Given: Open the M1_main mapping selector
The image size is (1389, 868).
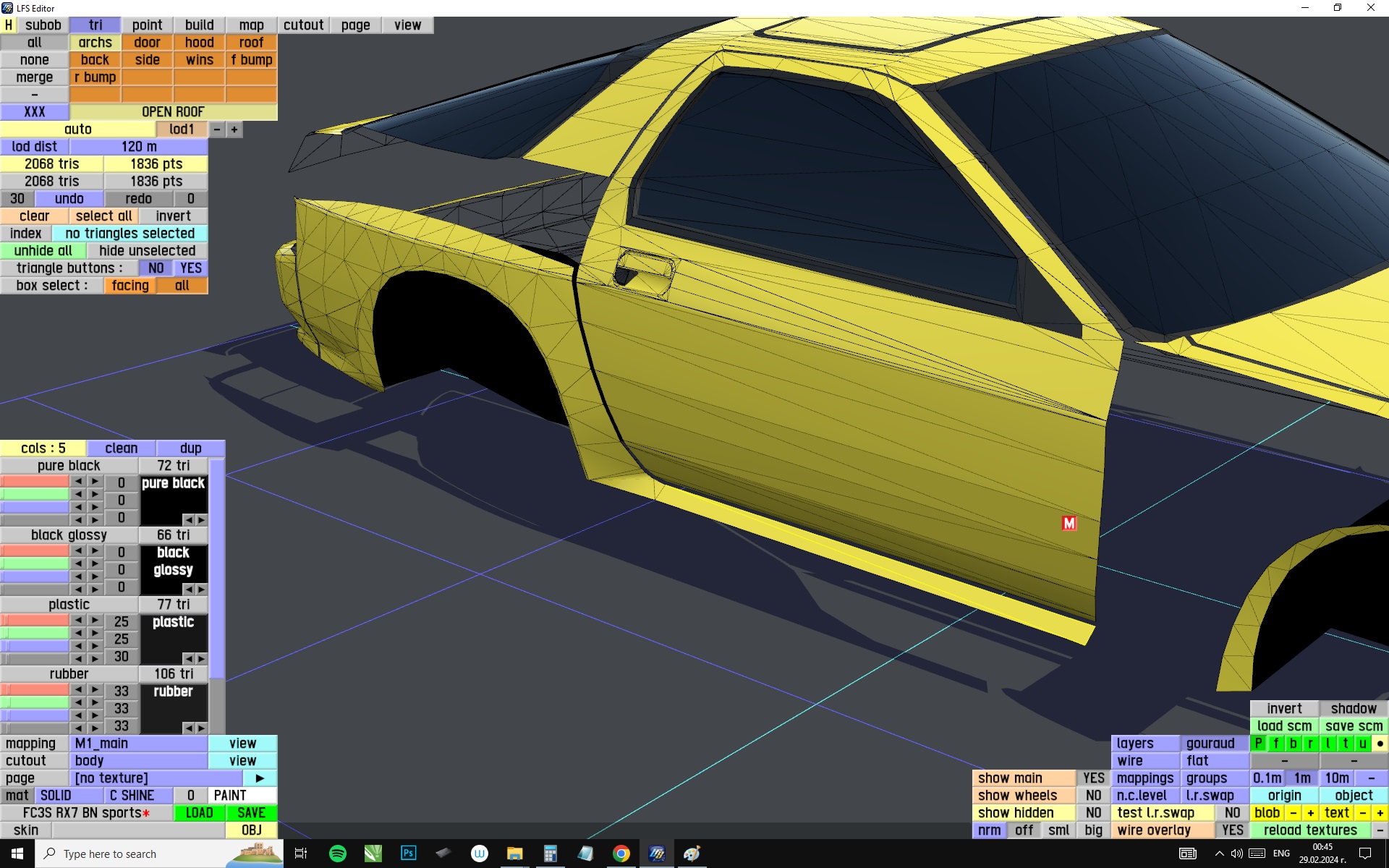Looking at the screenshot, I should pyautogui.click(x=139, y=744).
